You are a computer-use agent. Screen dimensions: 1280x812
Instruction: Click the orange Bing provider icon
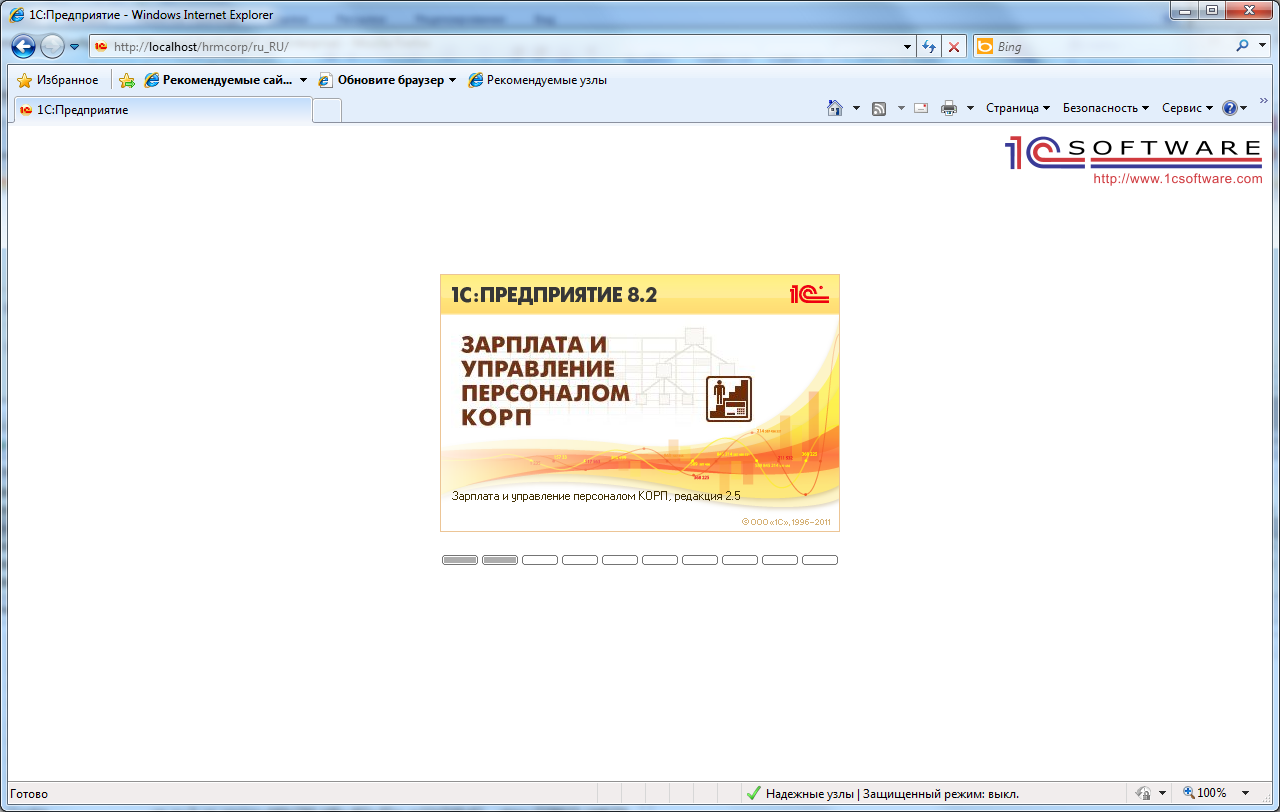[x=985, y=46]
